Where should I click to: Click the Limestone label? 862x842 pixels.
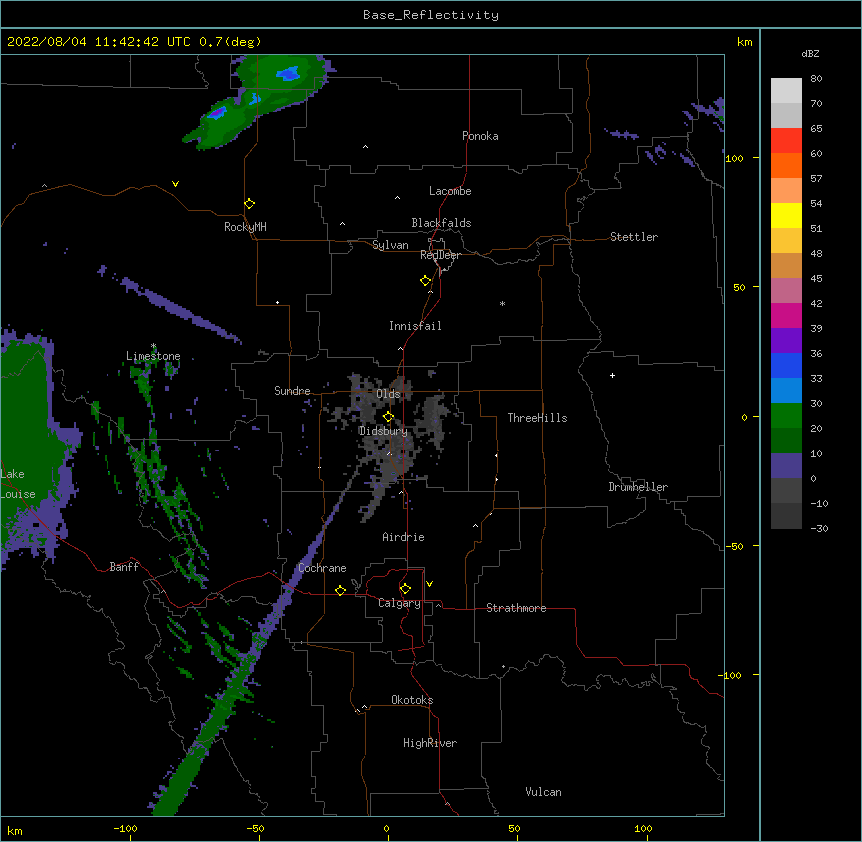click(153, 356)
